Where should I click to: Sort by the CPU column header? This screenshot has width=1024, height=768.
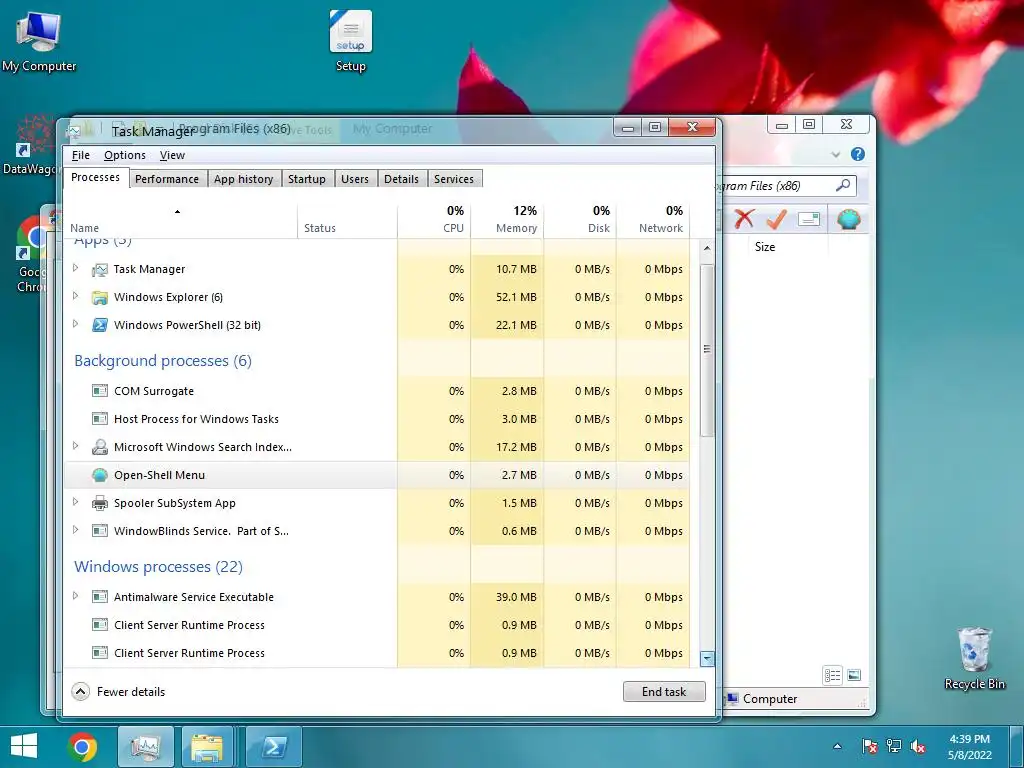click(434, 221)
